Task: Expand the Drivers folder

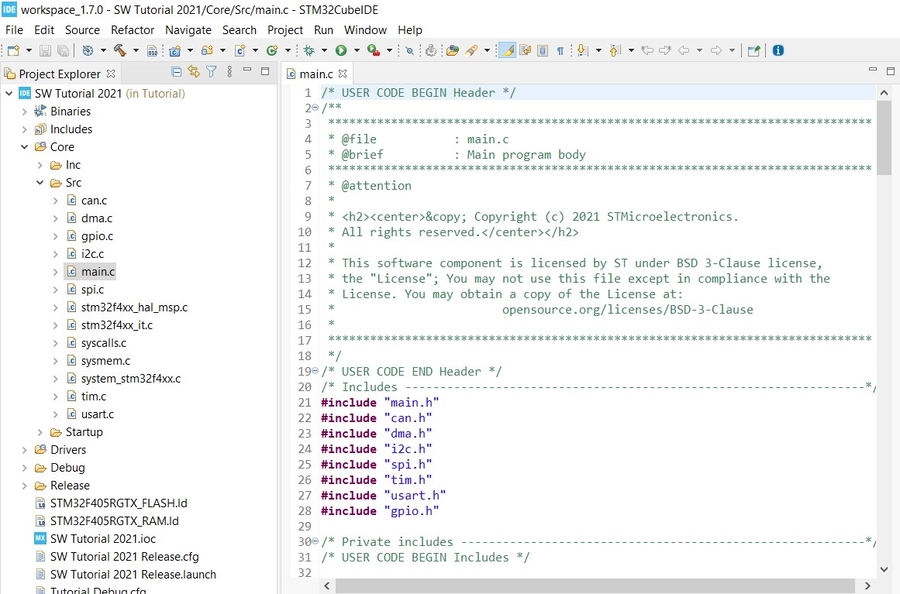Action: click(25, 450)
